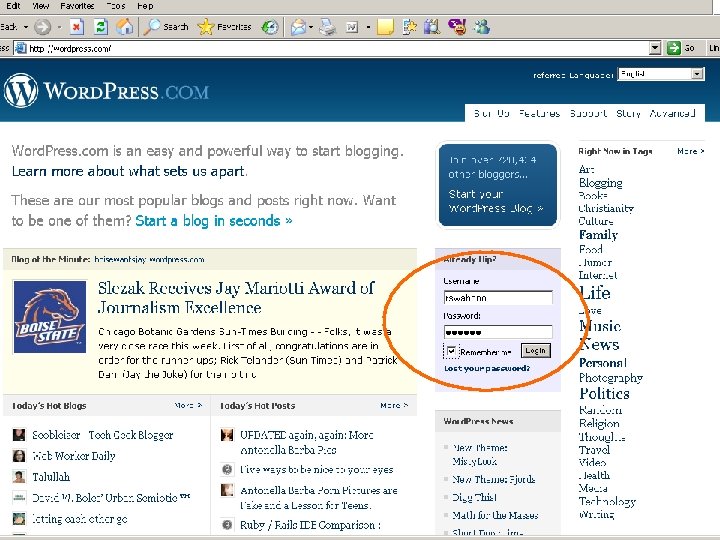Click Scobleizer blog avatar icon

pos(19,434)
